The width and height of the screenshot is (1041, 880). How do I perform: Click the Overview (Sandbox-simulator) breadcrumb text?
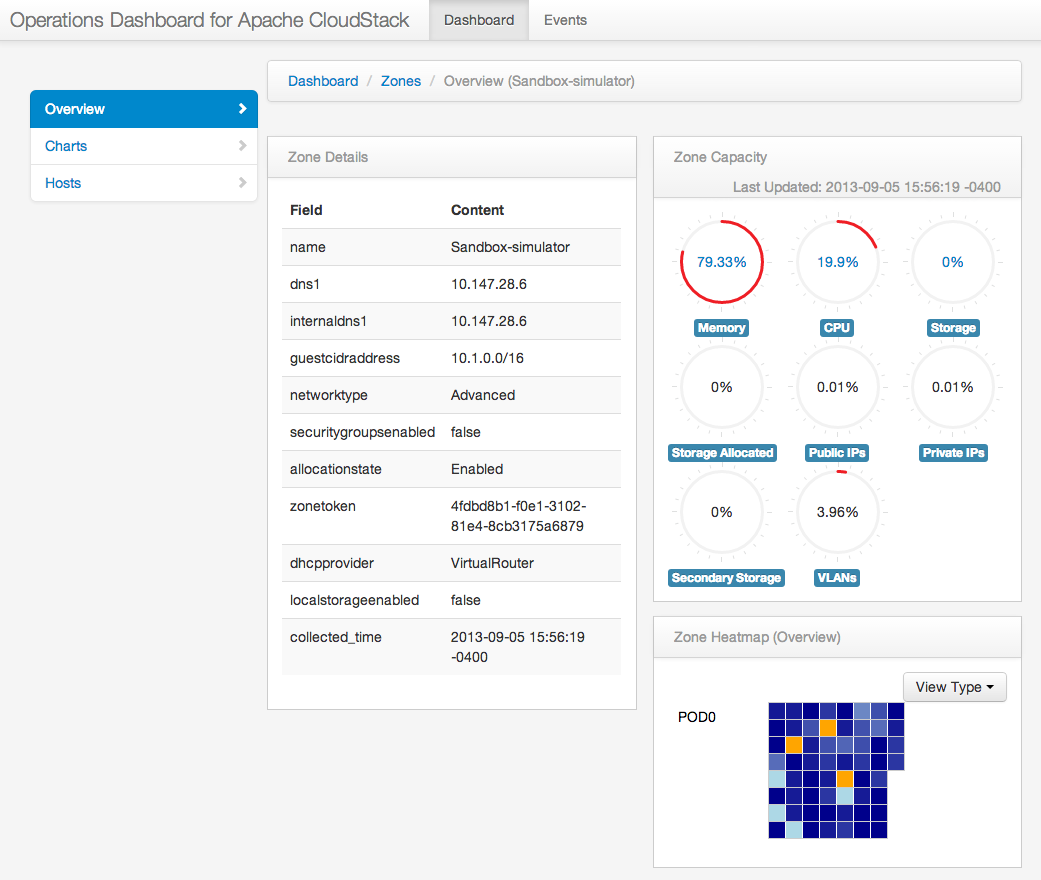coord(539,81)
